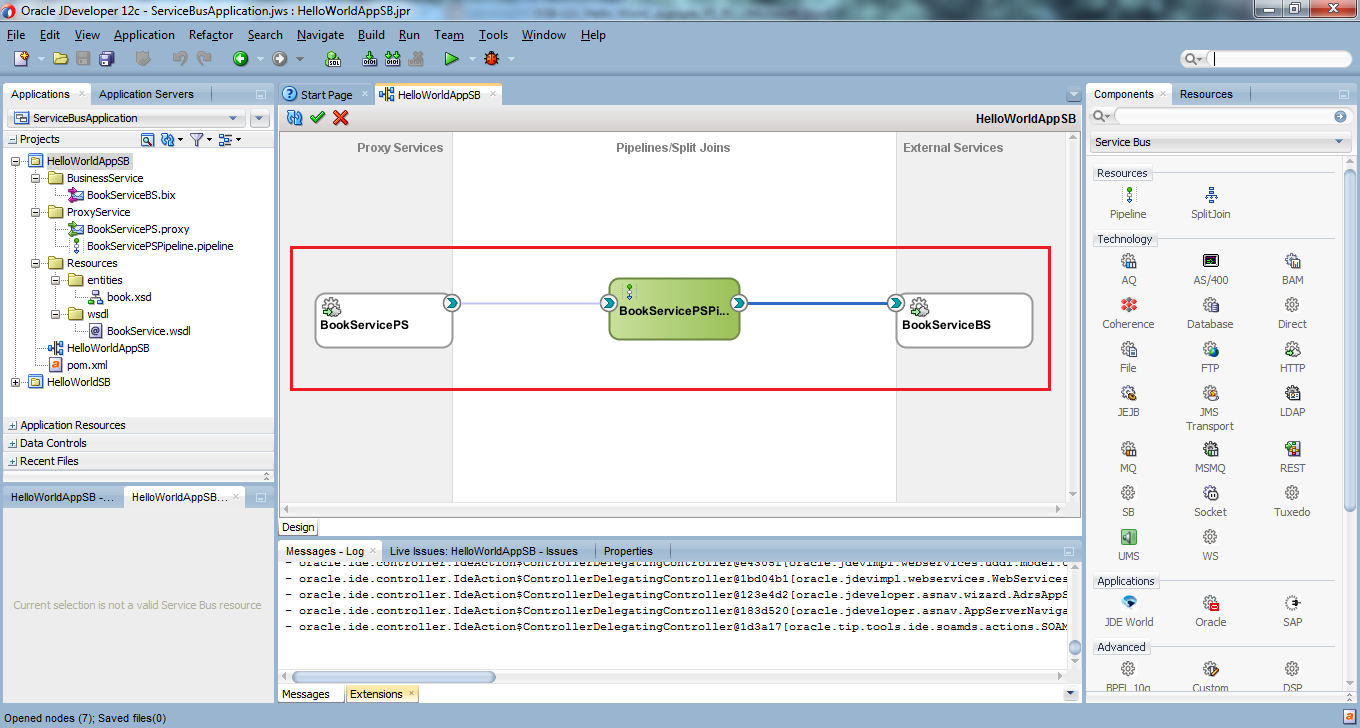Image resolution: width=1360 pixels, height=728 pixels.
Task: Expand the Recent Files section
Action: [x=12, y=461]
